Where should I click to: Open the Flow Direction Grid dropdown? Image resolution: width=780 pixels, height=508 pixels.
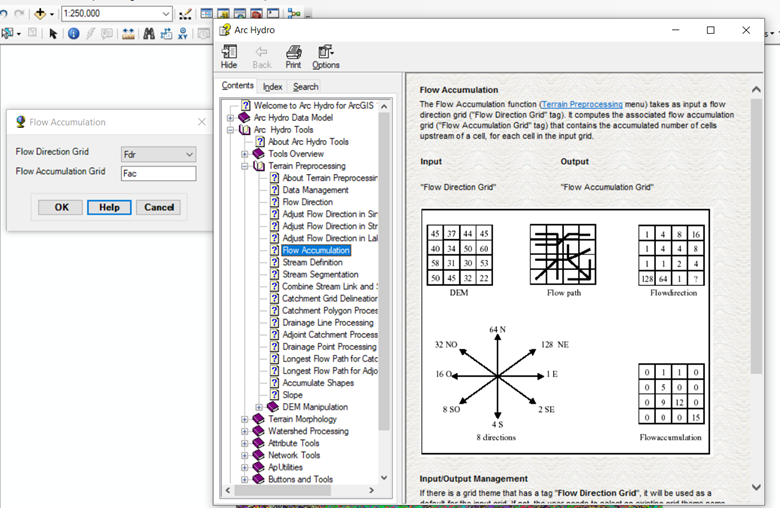[189, 154]
